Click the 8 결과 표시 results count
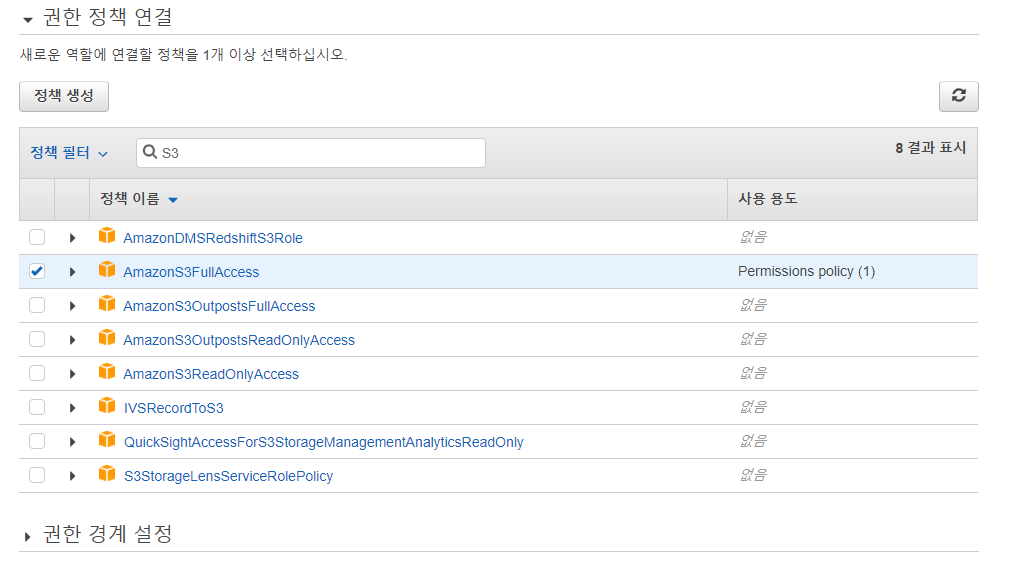The height and width of the screenshot is (563, 1009). pyautogui.click(x=930, y=148)
